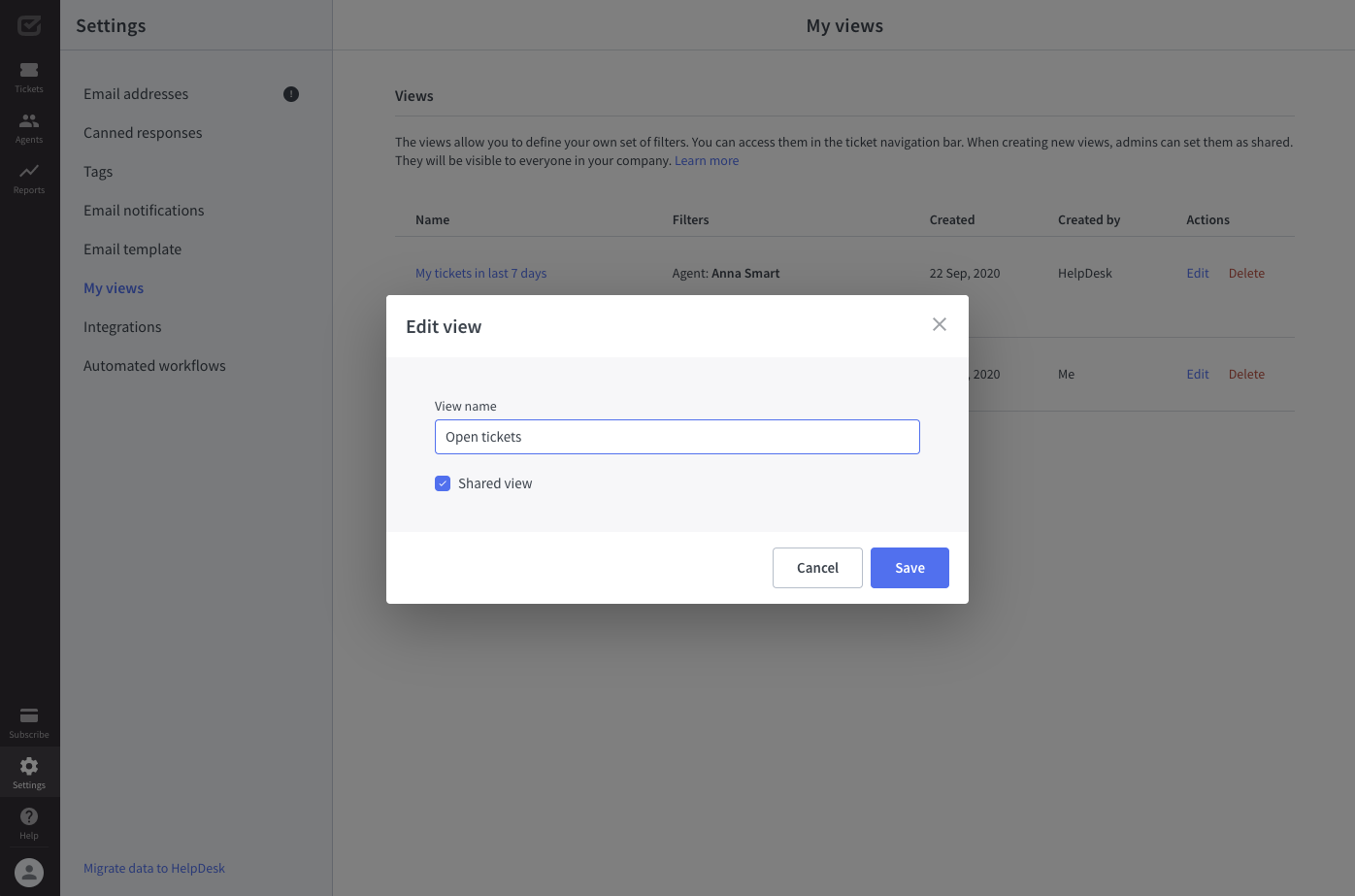This screenshot has width=1355, height=896.
Task: Save the edited view
Action: (x=909, y=567)
